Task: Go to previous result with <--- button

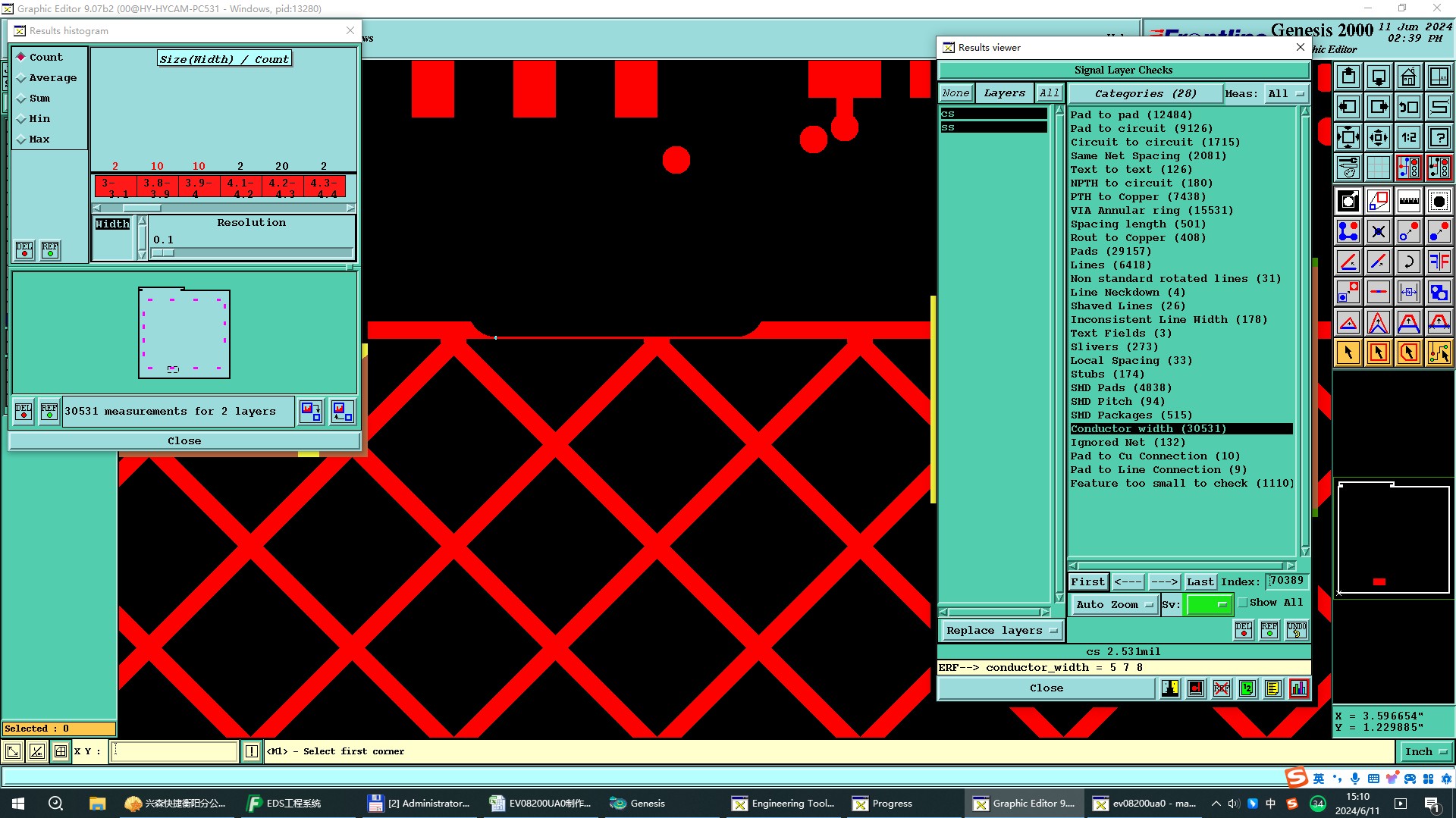Action: point(1128,582)
